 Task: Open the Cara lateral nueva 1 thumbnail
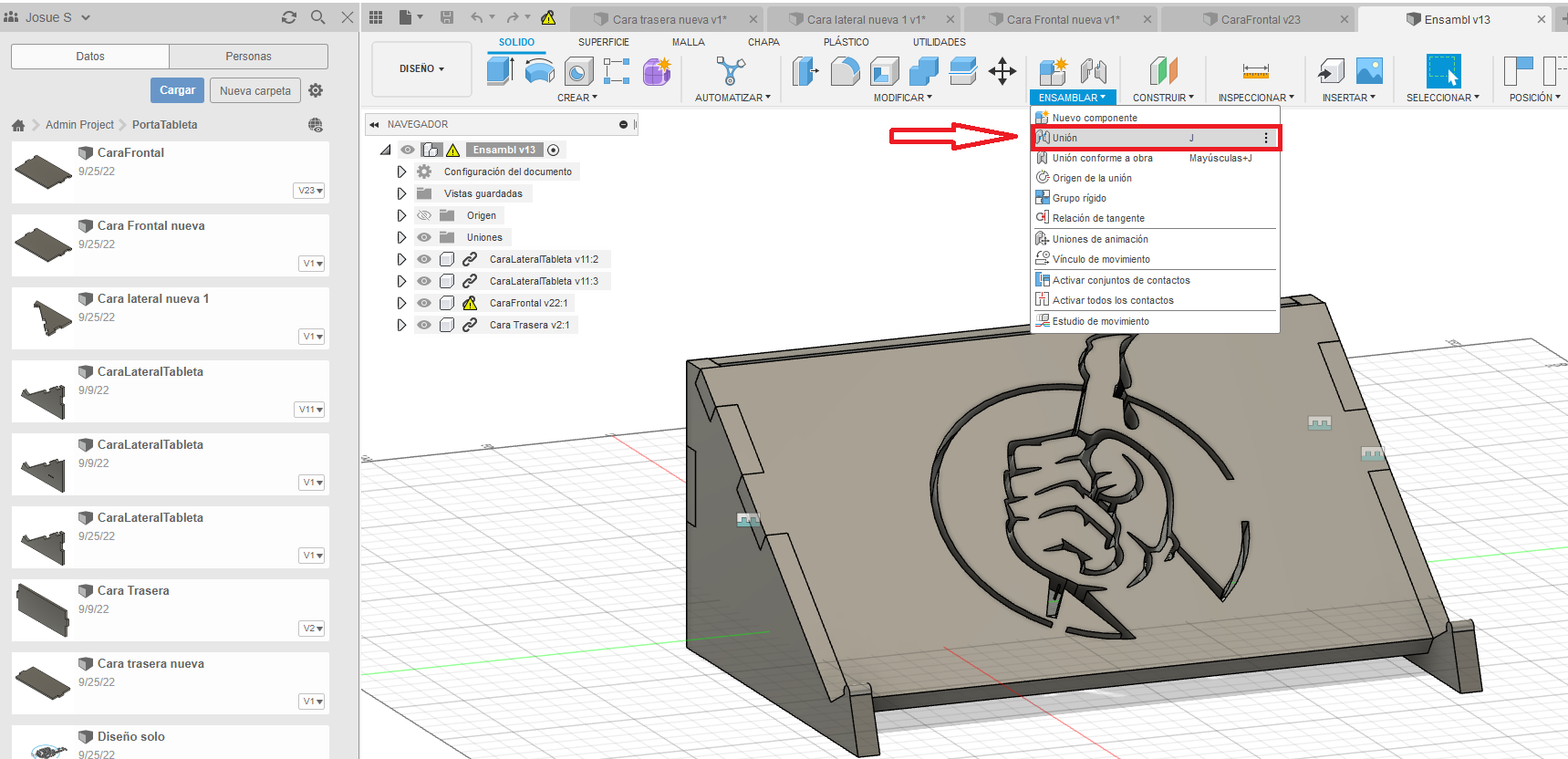pyautogui.click(x=50, y=317)
